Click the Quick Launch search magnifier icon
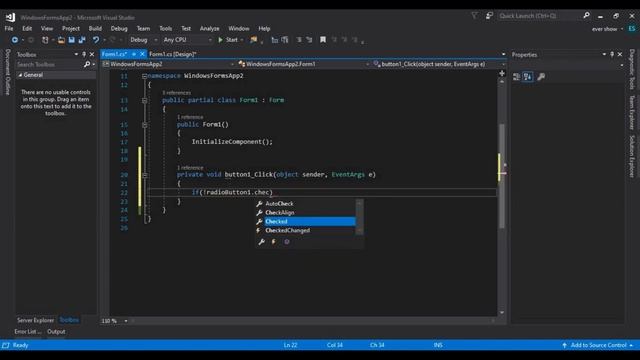 coord(586,16)
